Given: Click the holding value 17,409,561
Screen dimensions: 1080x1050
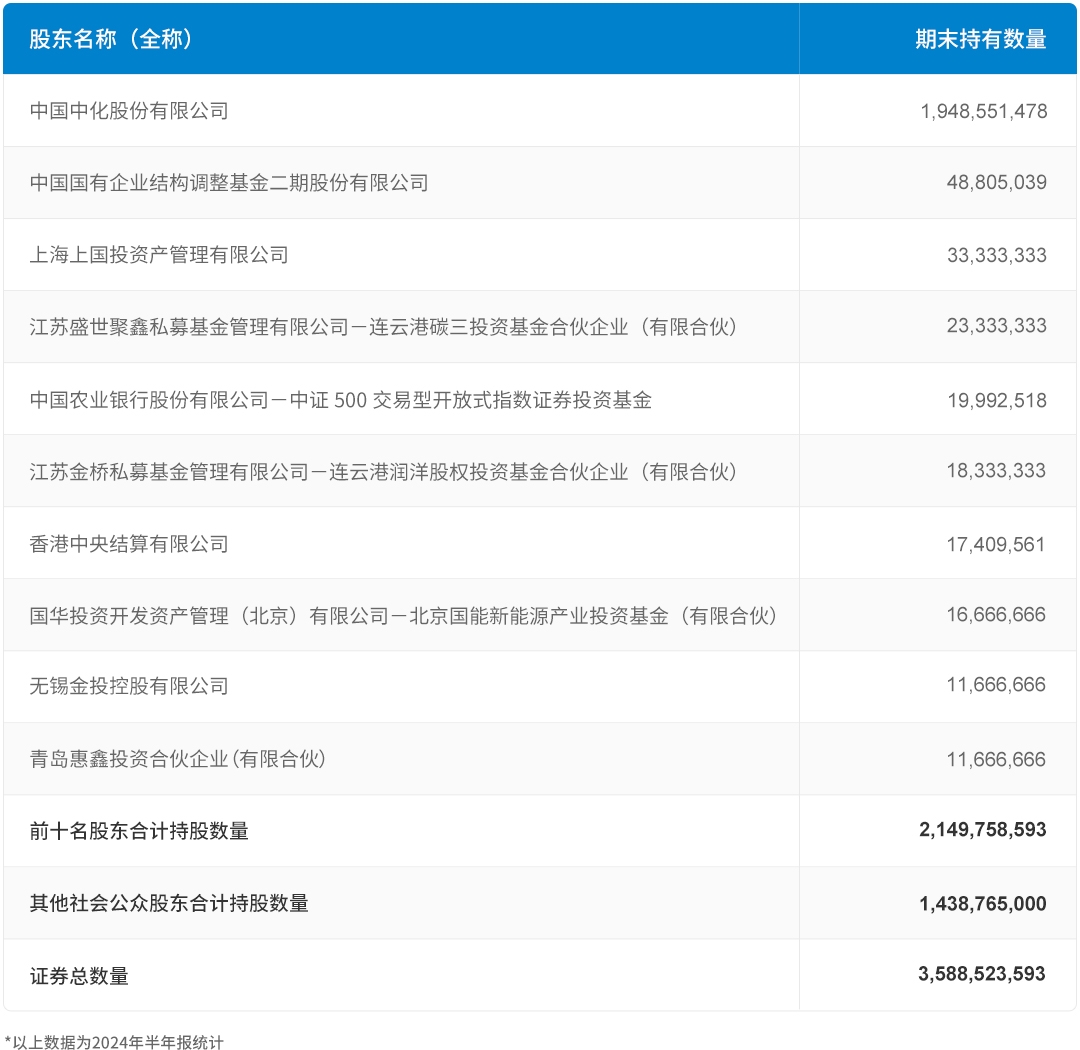Looking at the screenshot, I should [998, 542].
